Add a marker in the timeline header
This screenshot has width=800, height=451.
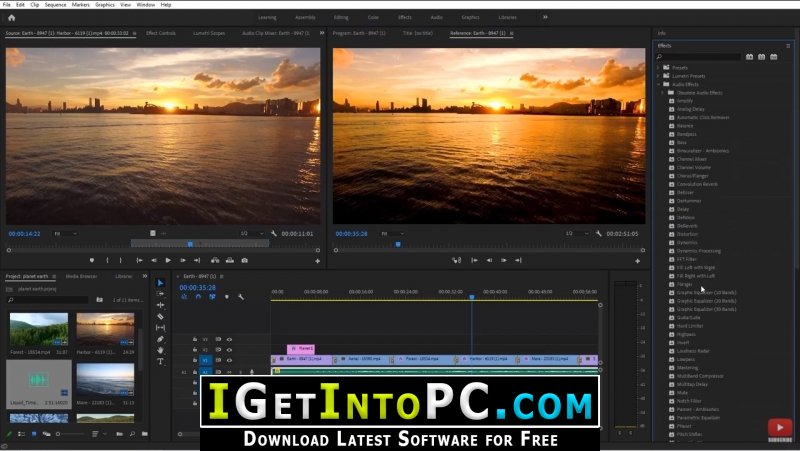(x=227, y=297)
